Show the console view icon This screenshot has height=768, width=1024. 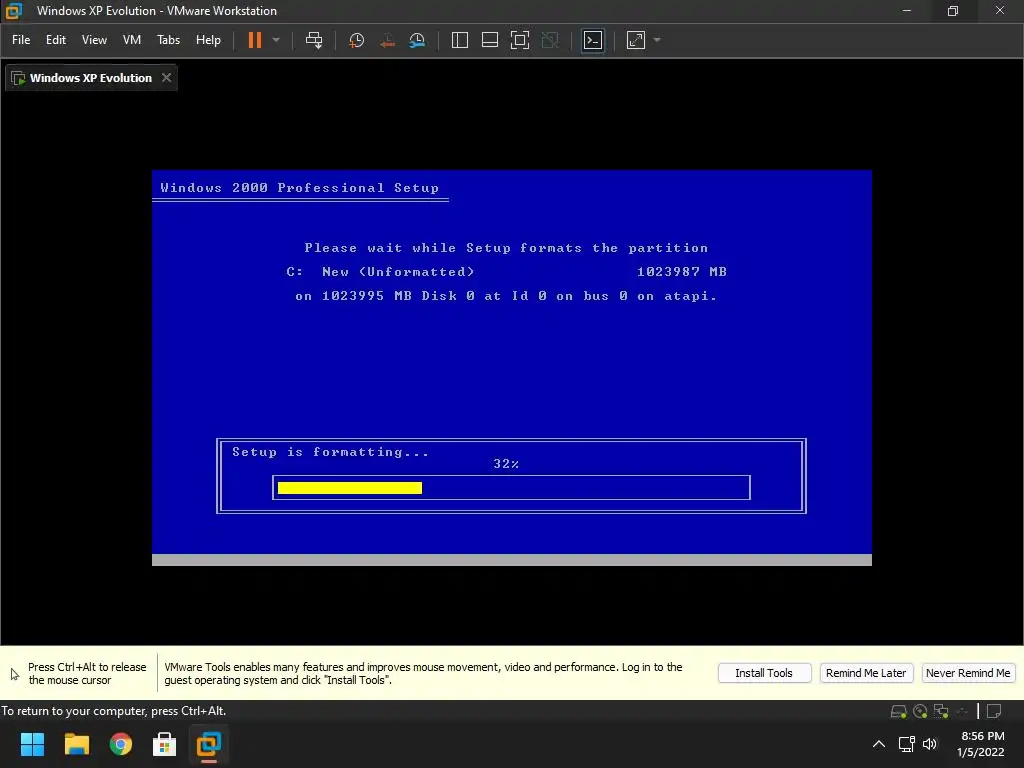593,40
